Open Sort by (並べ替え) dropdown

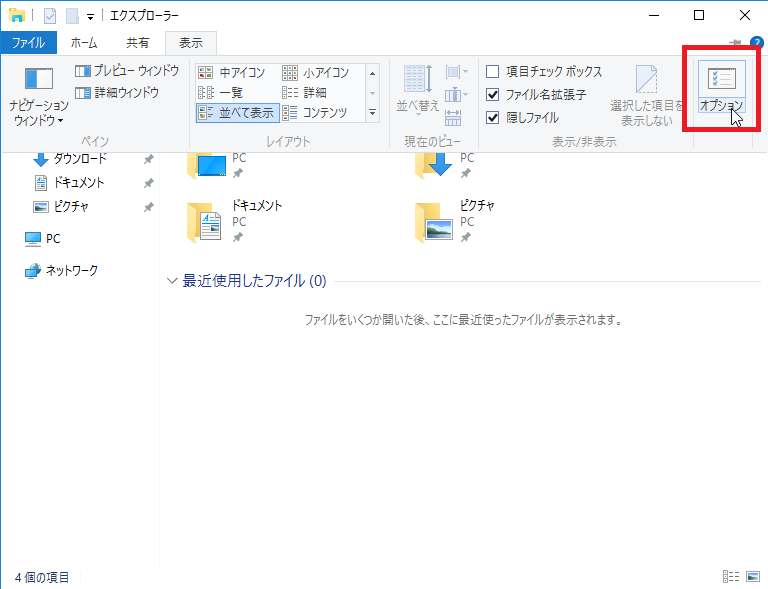coord(417,90)
